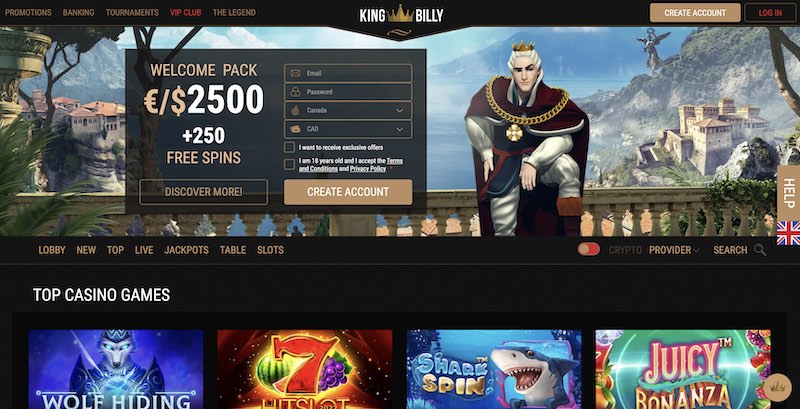This screenshot has height=409, width=800.
Task: Expand the Provider dropdown menu
Action: coord(674,250)
